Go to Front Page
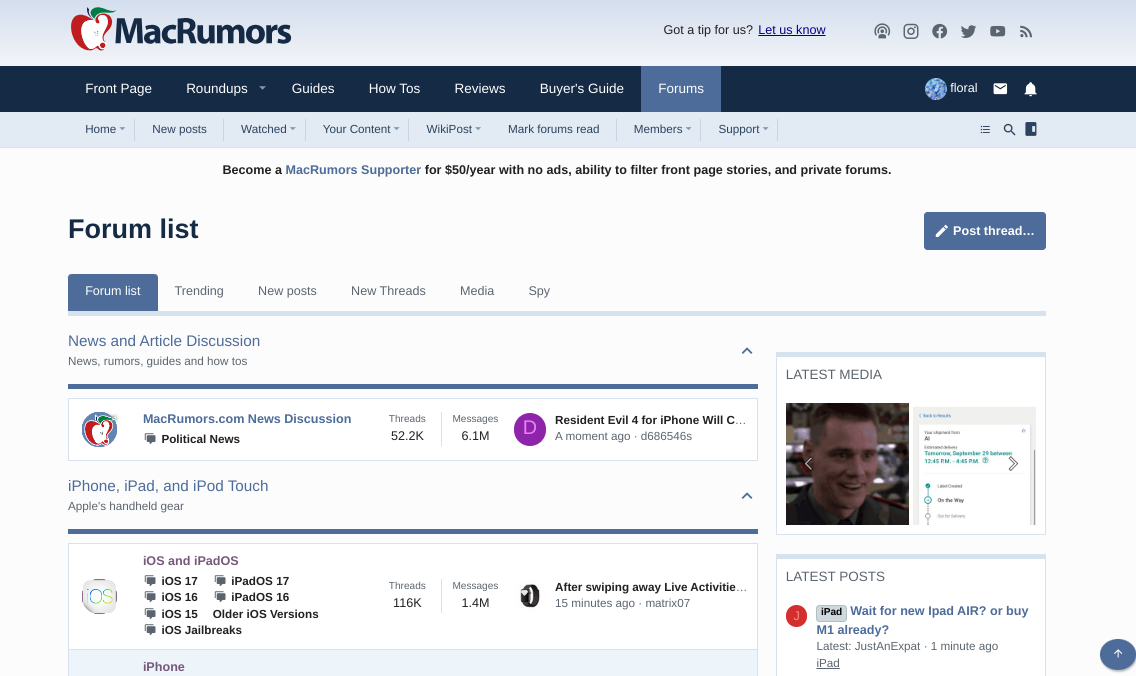The image size is (1136, 676). (118, 88)
